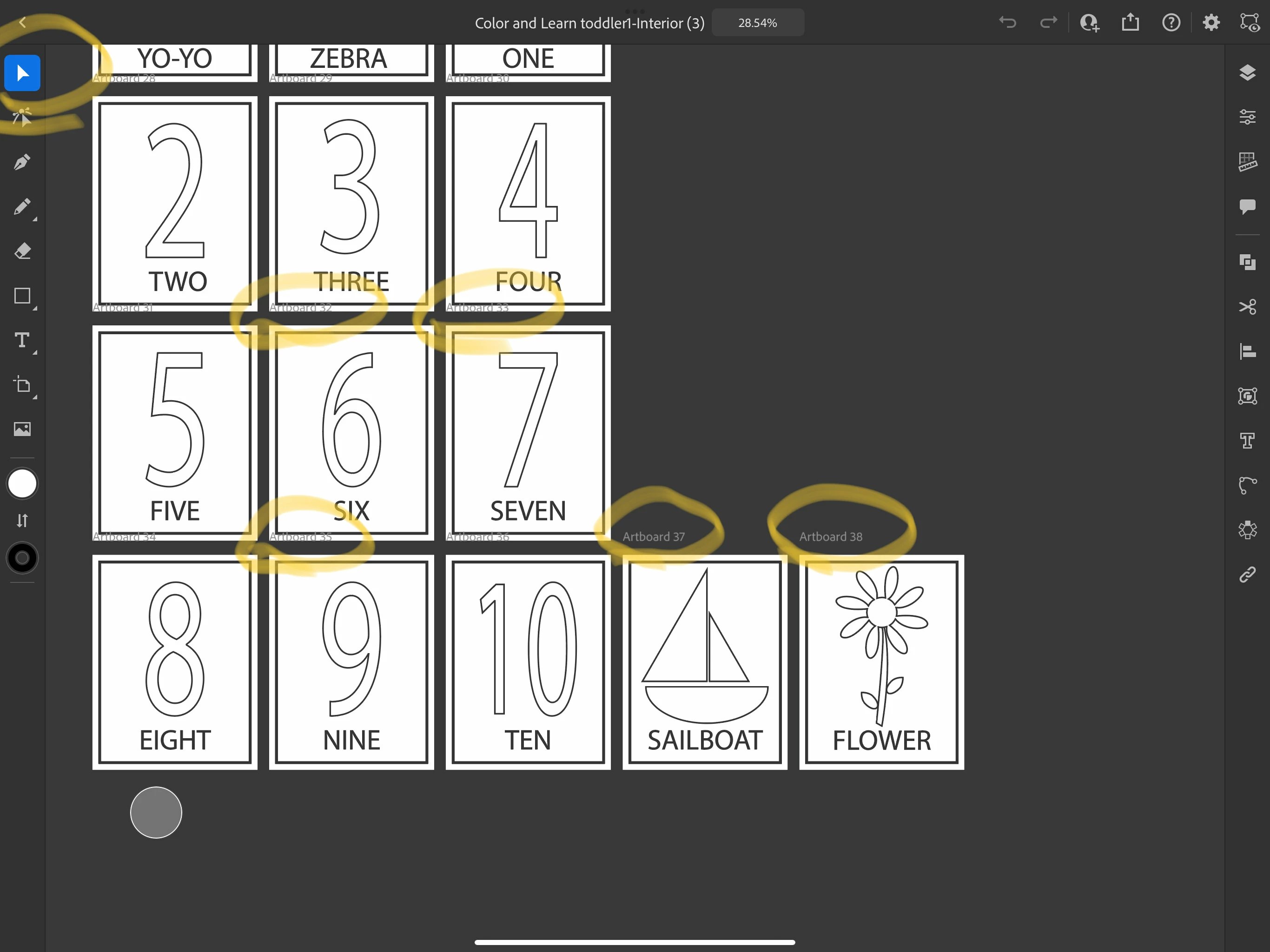Open the Comments panel
Viewport: 1270px width, 952px height.
coord(1247,206)
